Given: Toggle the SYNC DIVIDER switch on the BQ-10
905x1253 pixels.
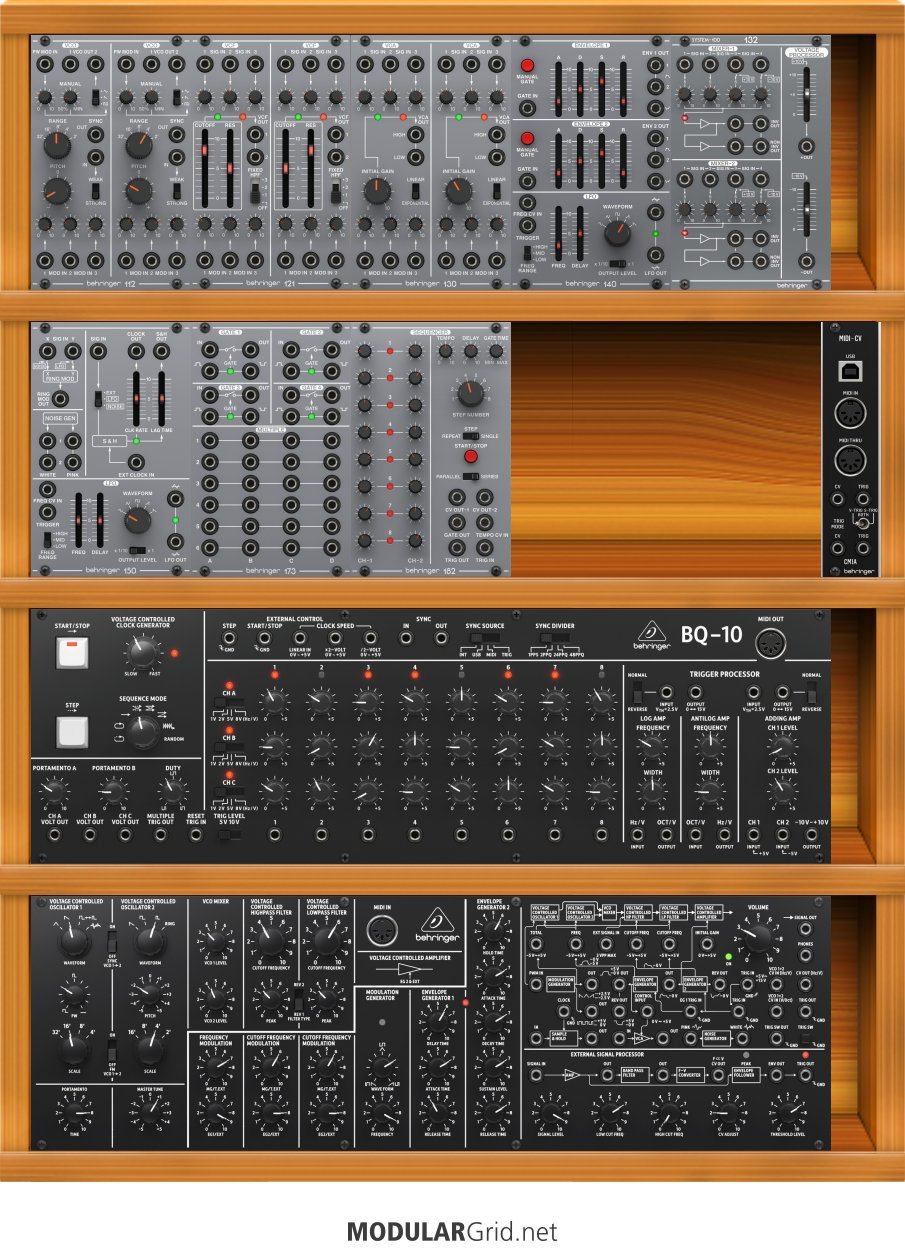Looking at the screenshot, I should 553,637.
